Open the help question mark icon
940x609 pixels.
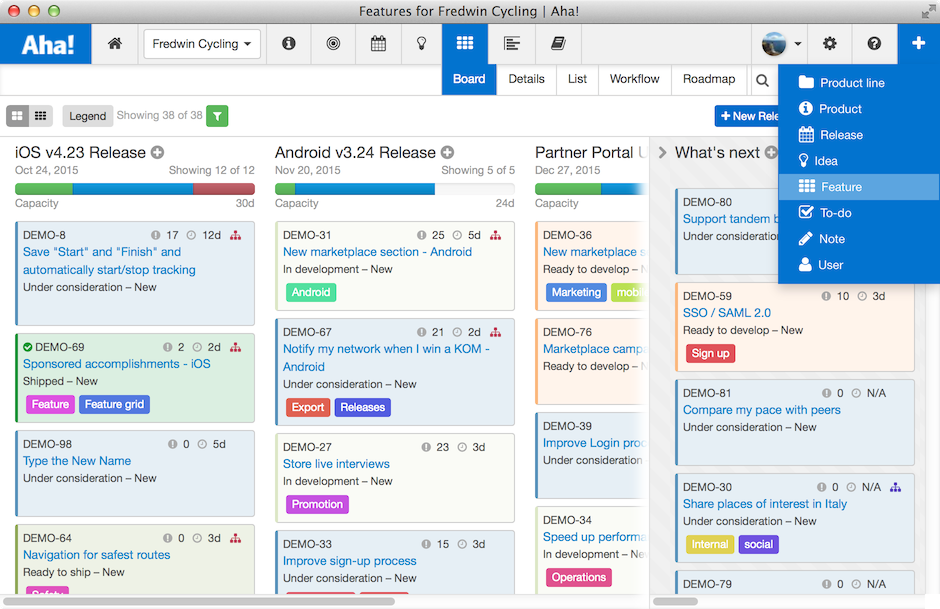tap(874, 43)
